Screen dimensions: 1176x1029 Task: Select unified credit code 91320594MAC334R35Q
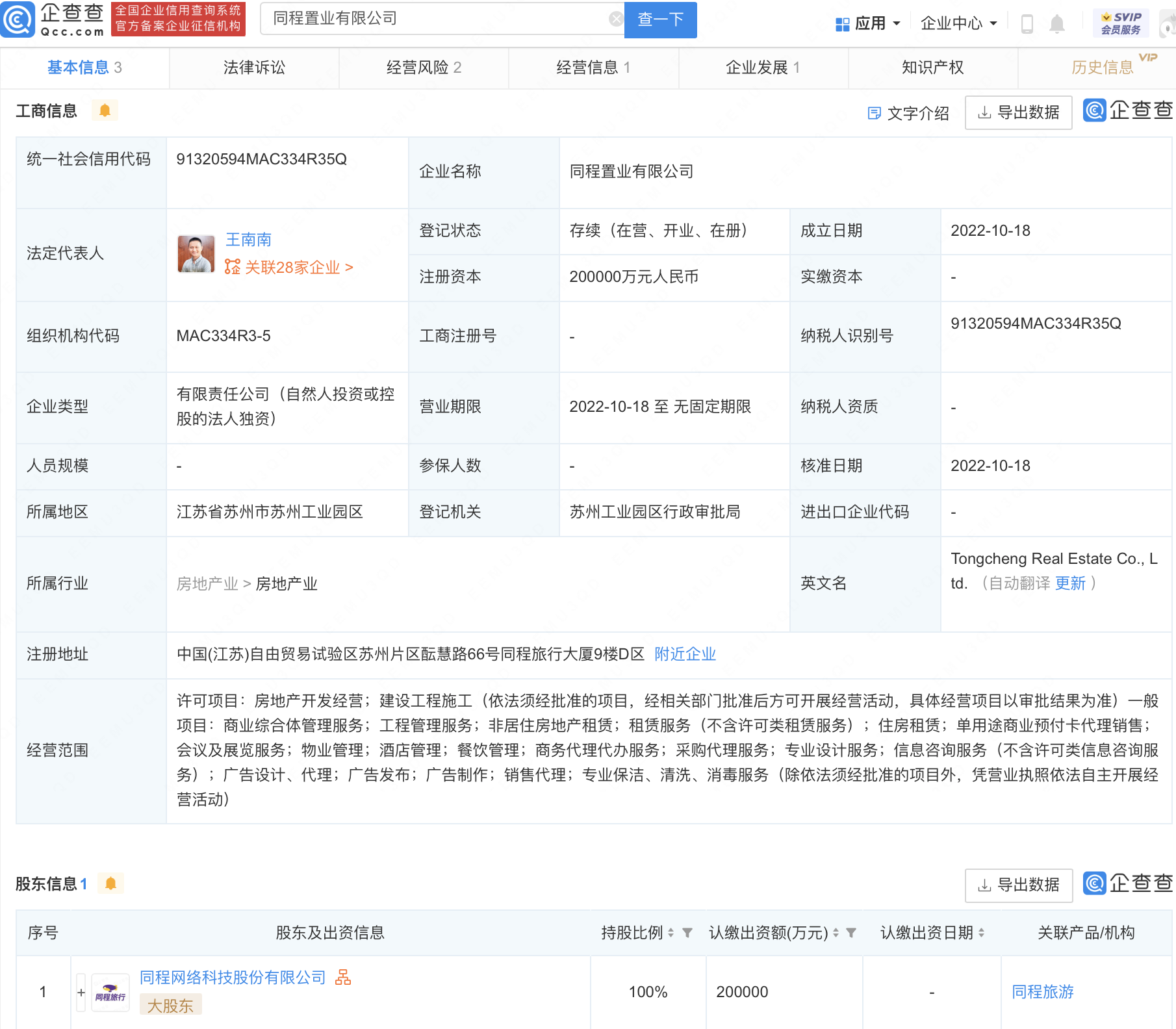pyautogui.click(x=261, y=159)
